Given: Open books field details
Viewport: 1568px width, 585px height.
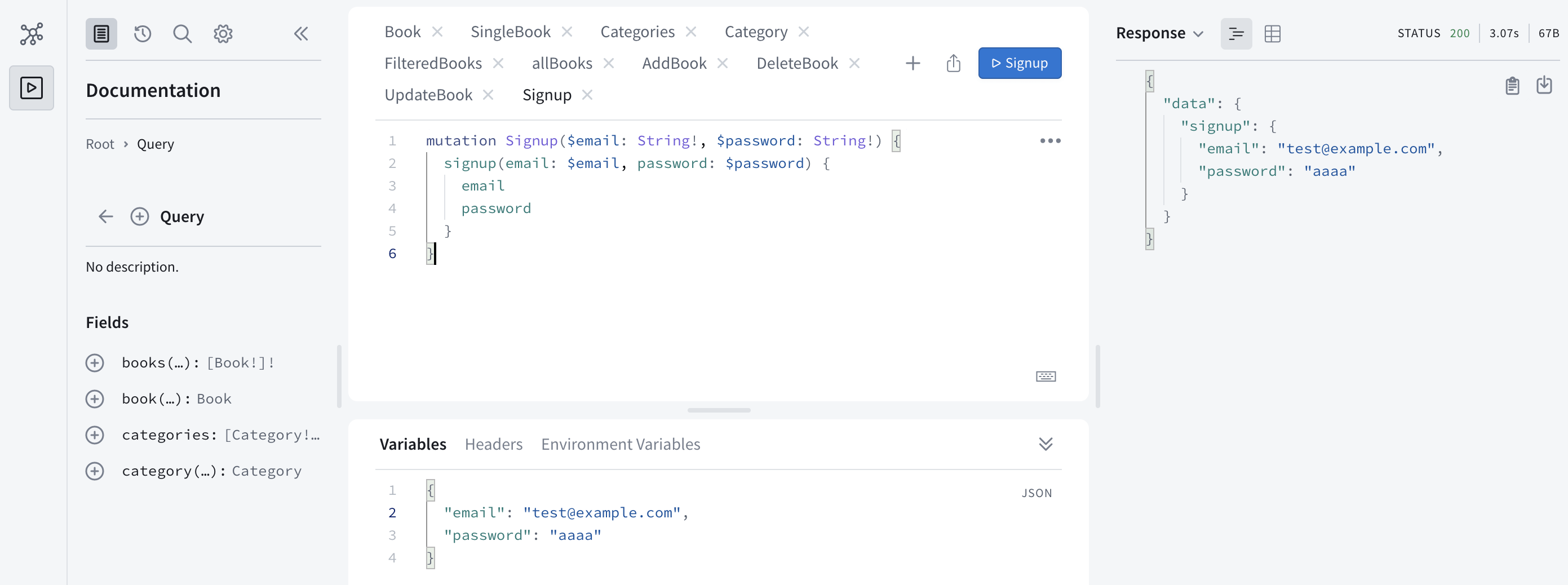Looking at the screenshot, I should coord(161,363).
